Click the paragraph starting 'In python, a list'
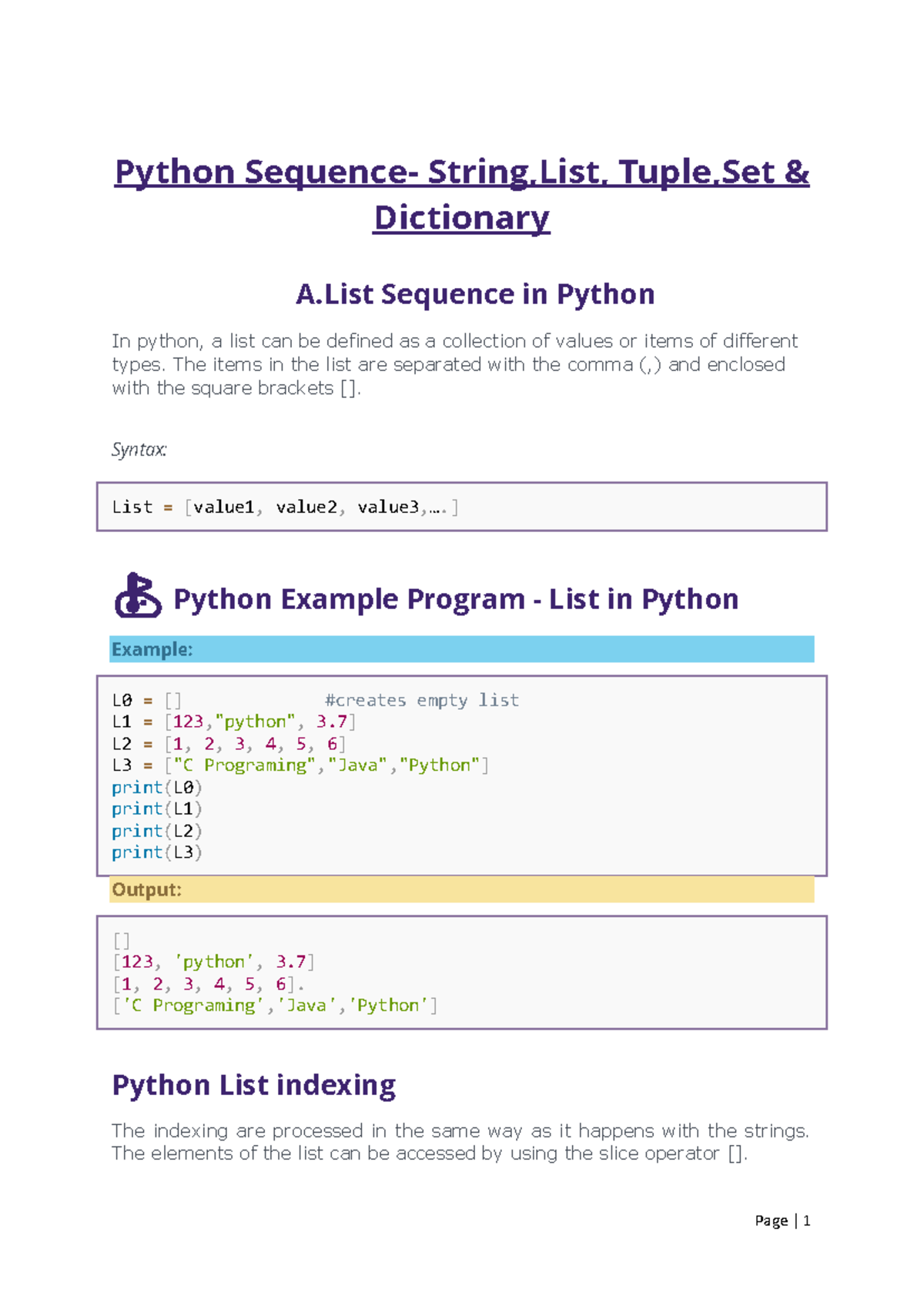The width and height of the screenshot is (924, 1306). [x=454, y=364]
